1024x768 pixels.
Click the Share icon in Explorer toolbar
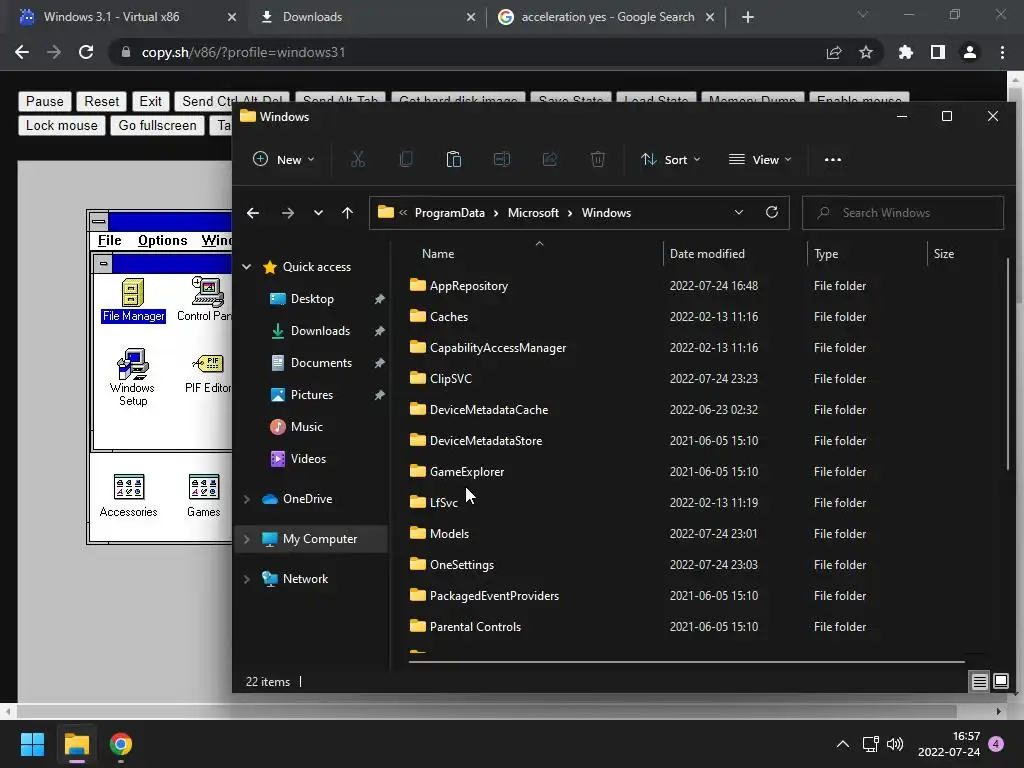click(x=550, y=159)
